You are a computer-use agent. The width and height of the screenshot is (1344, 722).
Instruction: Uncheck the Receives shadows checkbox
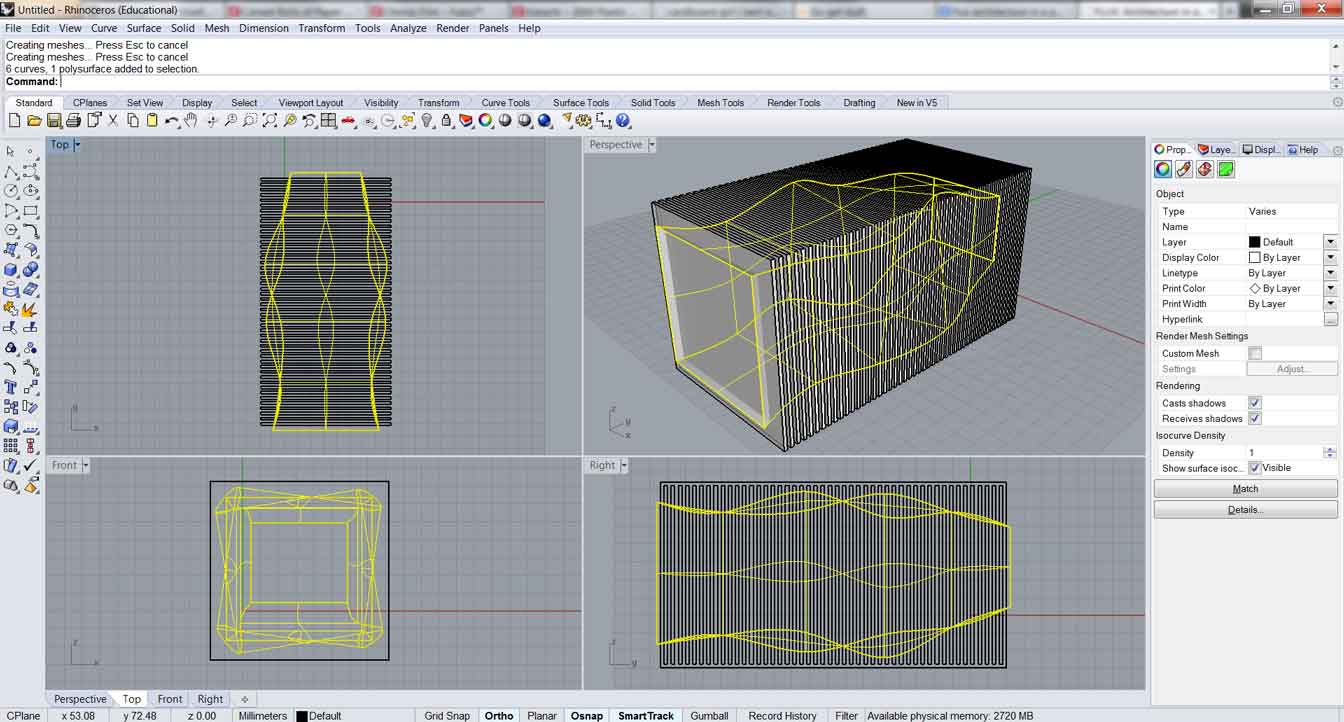click(1255, 419)
